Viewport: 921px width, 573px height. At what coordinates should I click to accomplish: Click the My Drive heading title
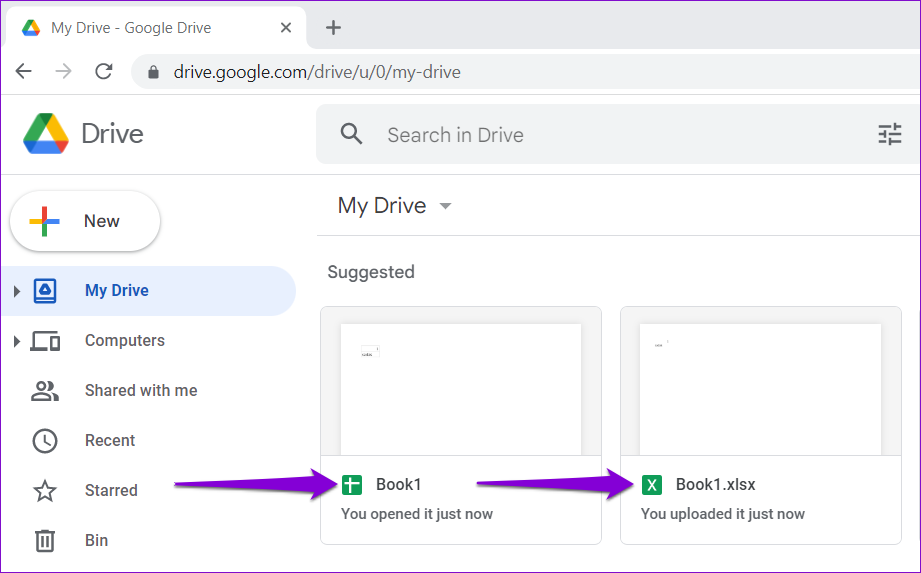(382, 206)
